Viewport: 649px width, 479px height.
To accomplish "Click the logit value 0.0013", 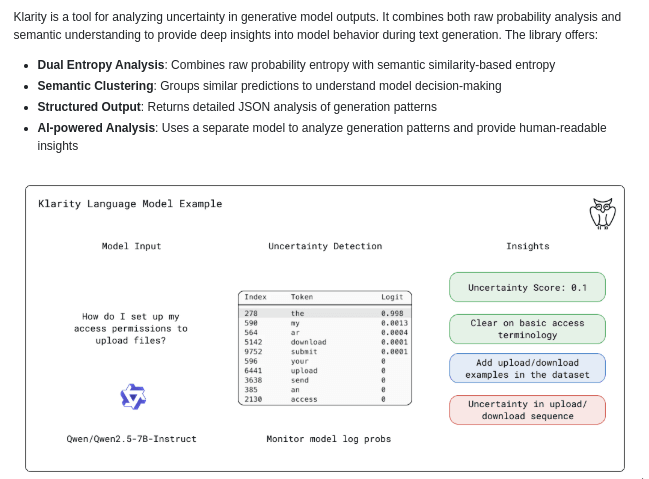I will tap(394, 323).
